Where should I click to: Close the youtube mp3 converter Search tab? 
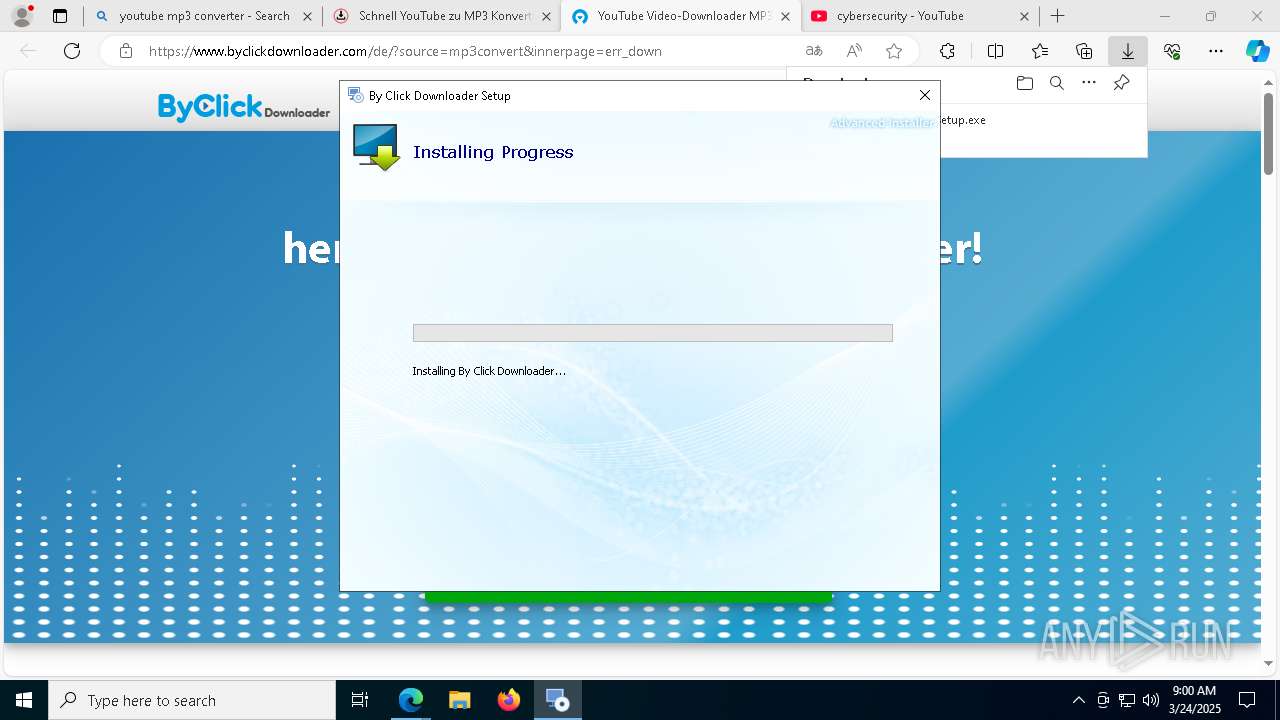(307, 16)
